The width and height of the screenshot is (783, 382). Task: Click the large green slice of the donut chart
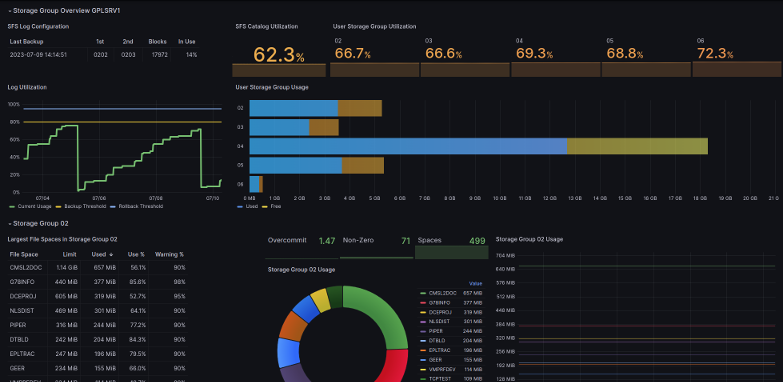pos(382,312)
